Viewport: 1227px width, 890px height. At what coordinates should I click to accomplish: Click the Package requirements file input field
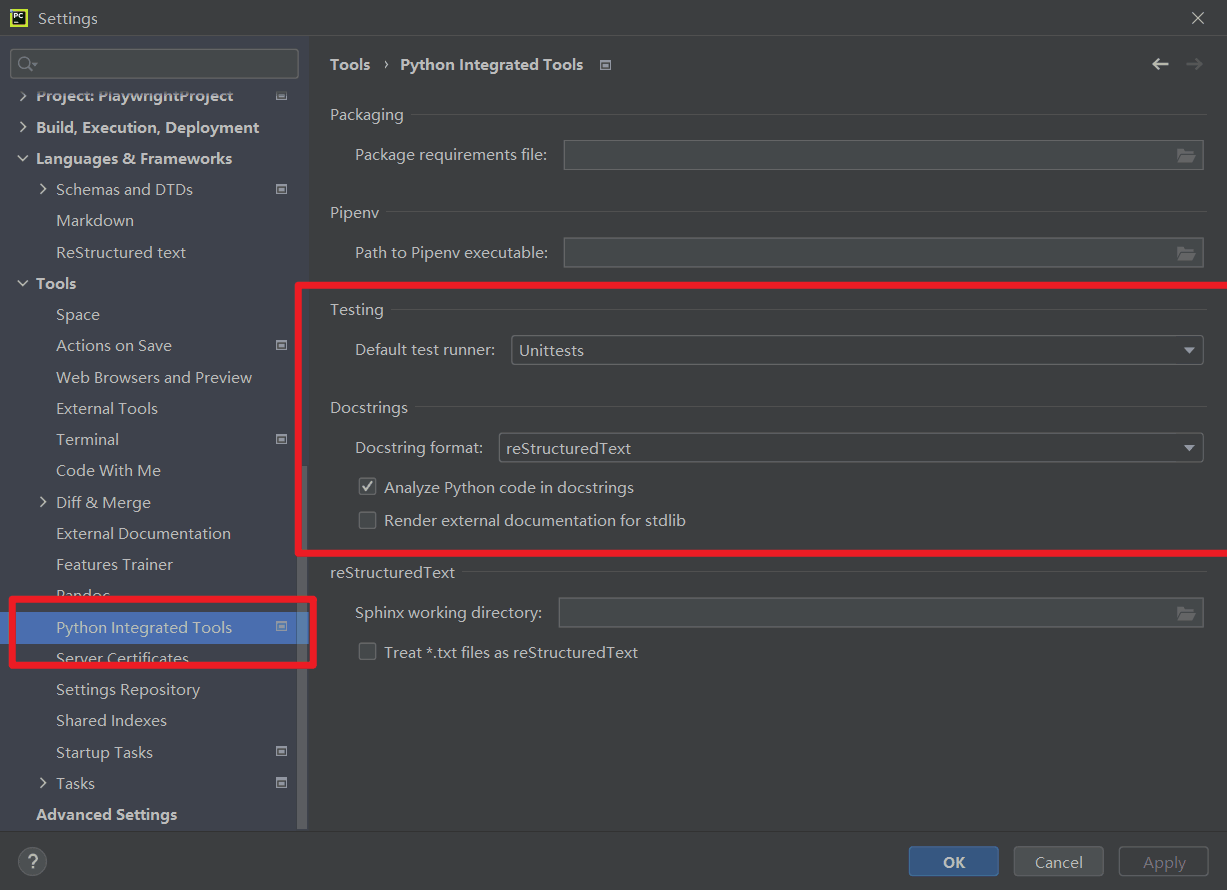tap(866, 155)
